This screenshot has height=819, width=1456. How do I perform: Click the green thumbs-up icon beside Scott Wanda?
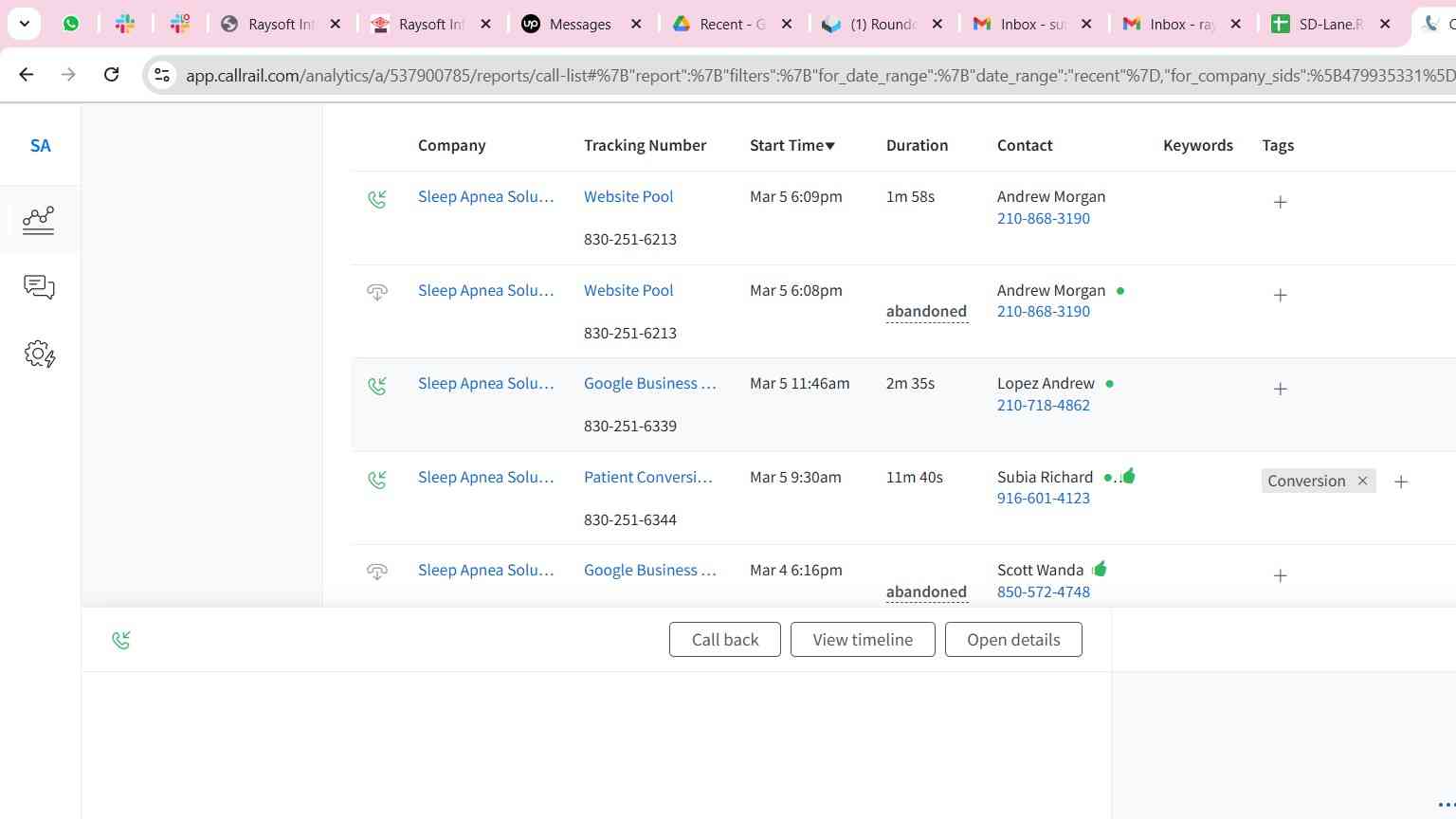point(1100,569)
